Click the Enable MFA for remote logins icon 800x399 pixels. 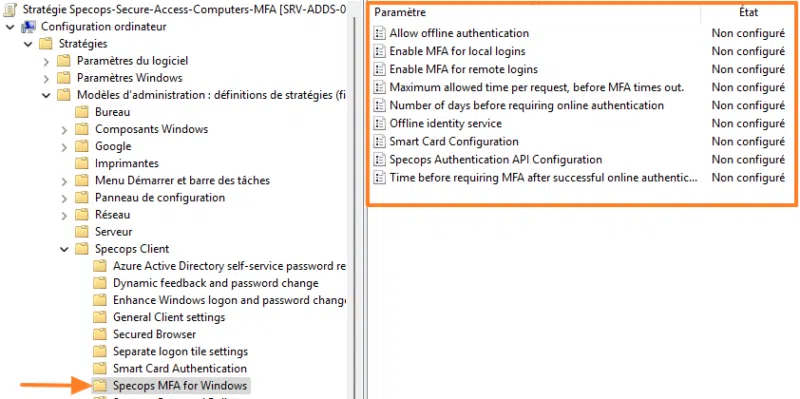point(379,69)
